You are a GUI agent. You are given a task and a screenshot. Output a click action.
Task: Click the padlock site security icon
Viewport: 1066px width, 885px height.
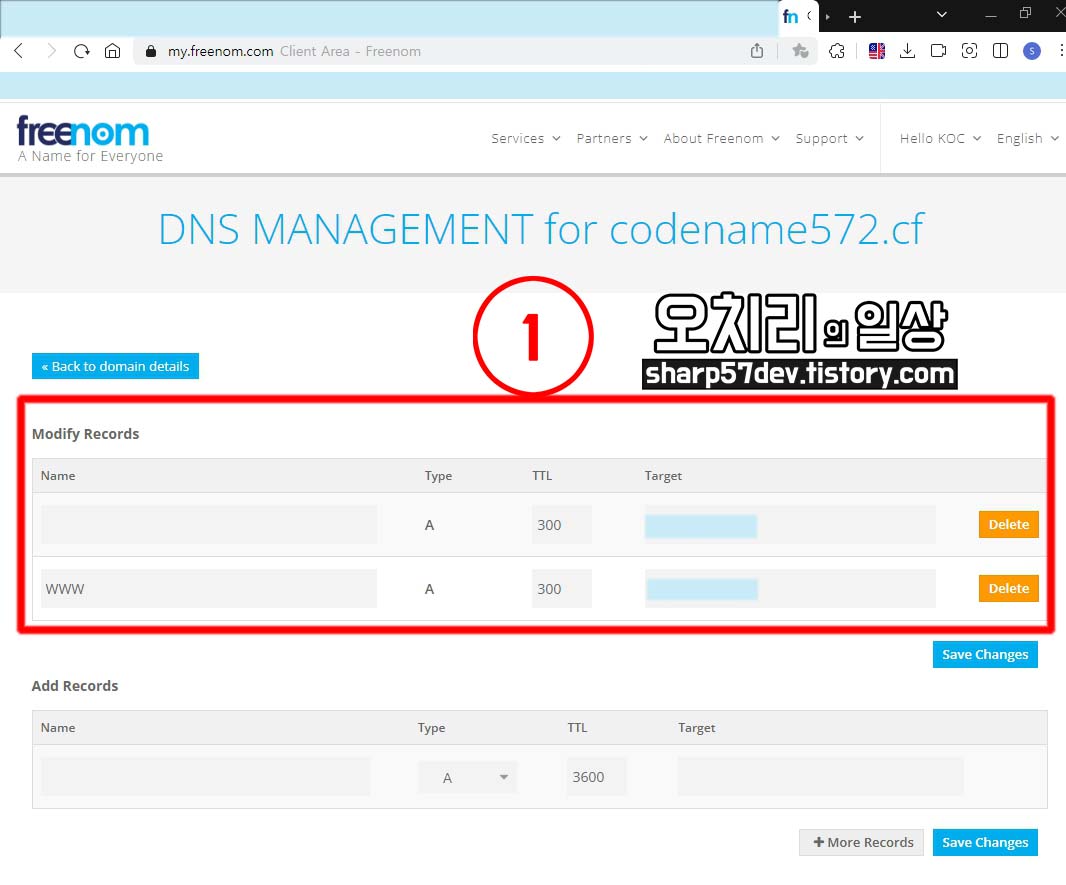(x=151, y=51)
